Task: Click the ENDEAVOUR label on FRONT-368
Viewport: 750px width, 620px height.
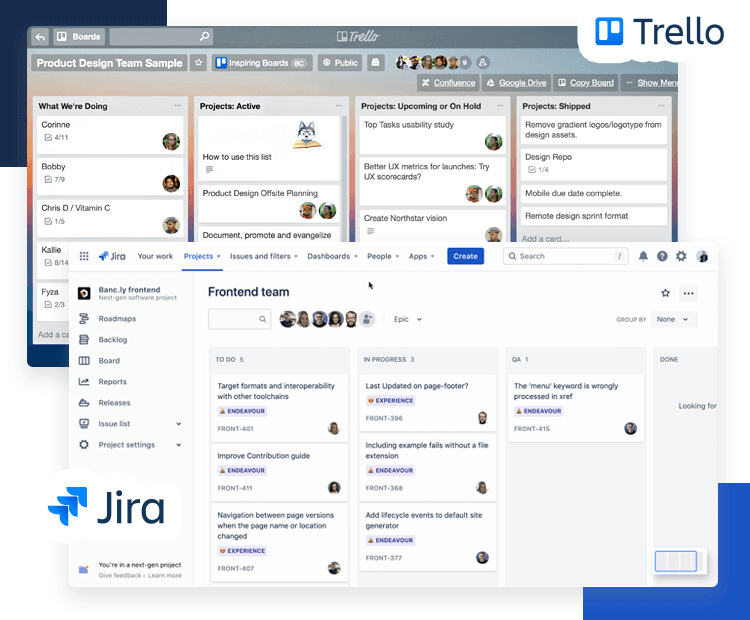Action: click(x=390, y=470)
